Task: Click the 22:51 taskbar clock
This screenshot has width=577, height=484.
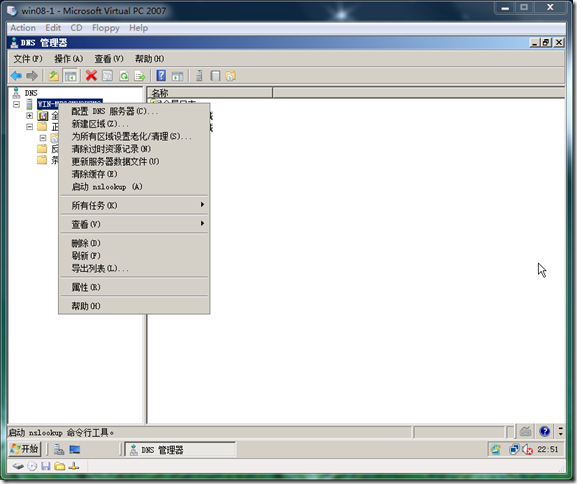Action: coord(548,449)
